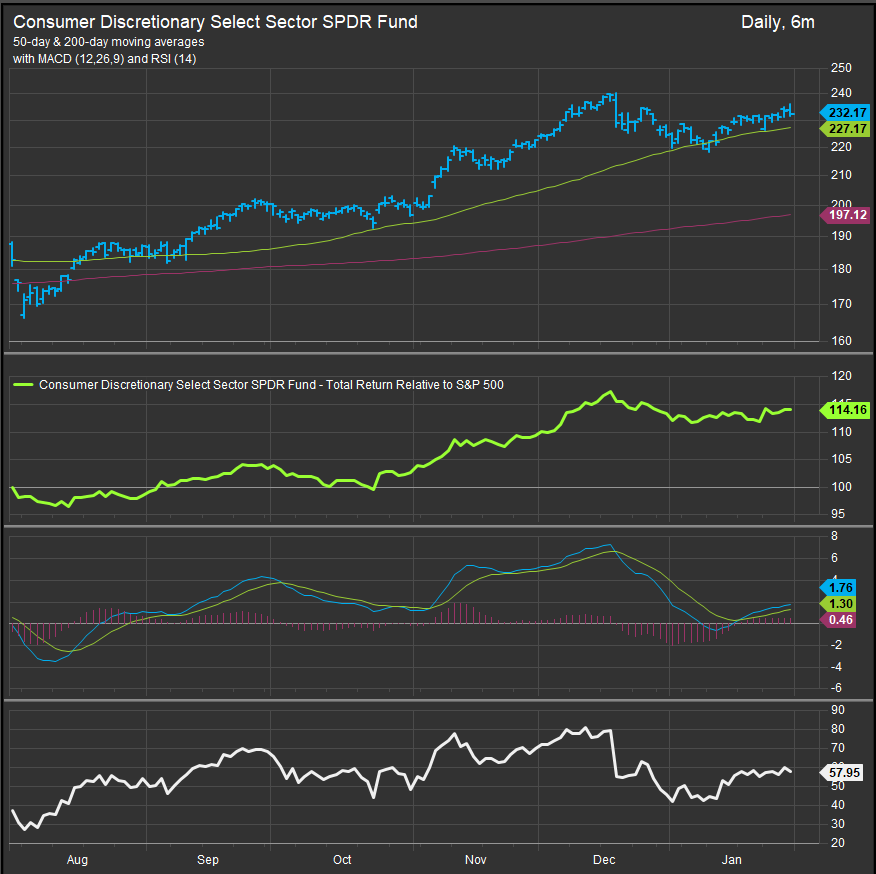
Task: Select the 114.16 relative return value tag
Action: click(845, 410)
